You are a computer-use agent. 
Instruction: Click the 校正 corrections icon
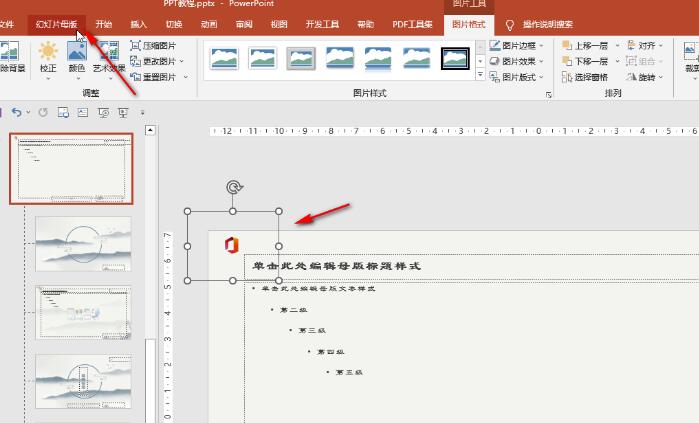tap(48, 52)
